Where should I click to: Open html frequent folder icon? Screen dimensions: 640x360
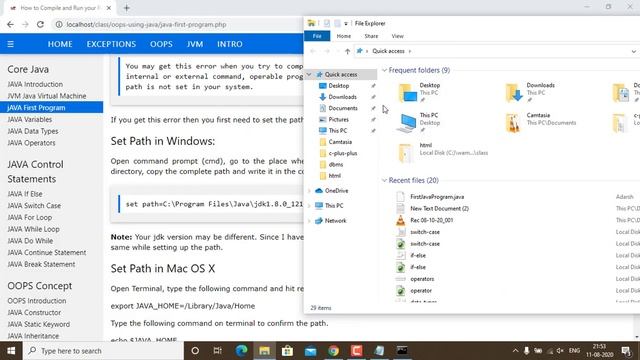click(406, 153)
